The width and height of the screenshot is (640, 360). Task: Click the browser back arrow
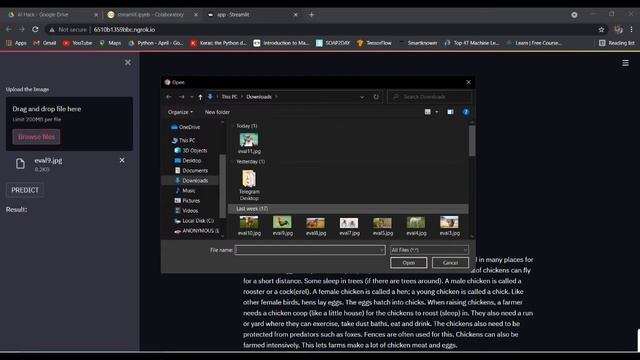(x=9, y=29)
